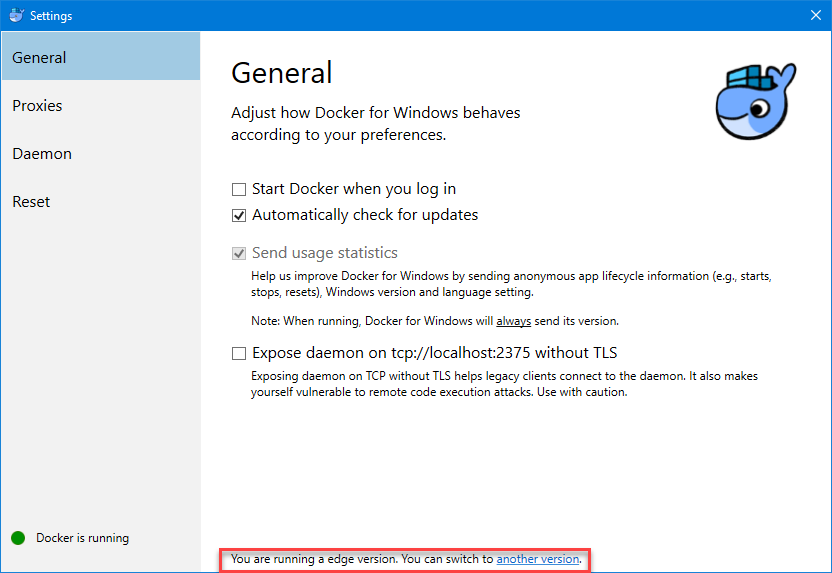Screen dimensions: 832x573
Task: Click the green Docker running status indicator
Action: pyautogui.click(x=18, y=538)
